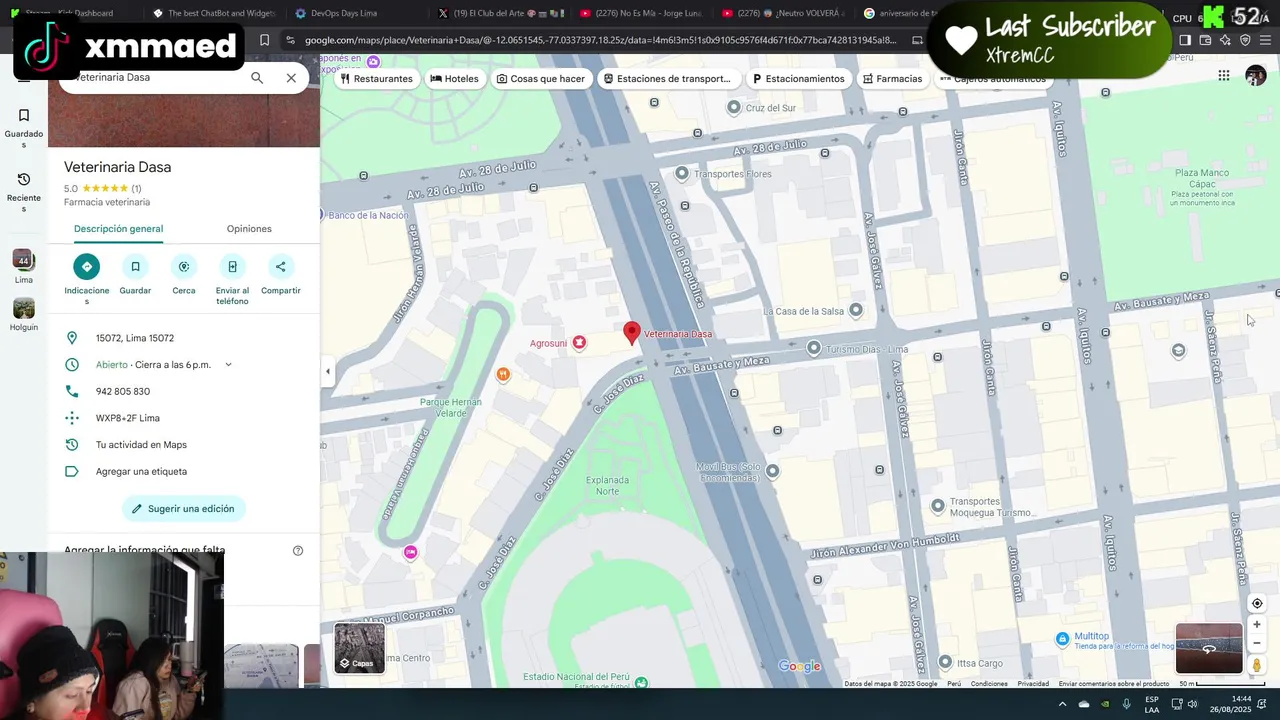Open the Condiciones footer link

click(989, 684)
